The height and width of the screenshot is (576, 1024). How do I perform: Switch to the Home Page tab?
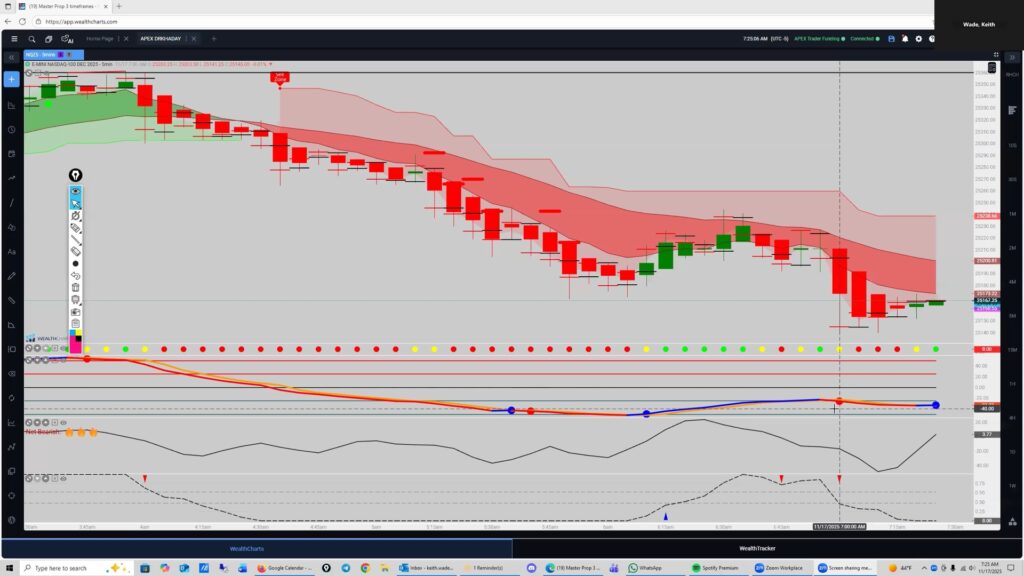(100, 39)
